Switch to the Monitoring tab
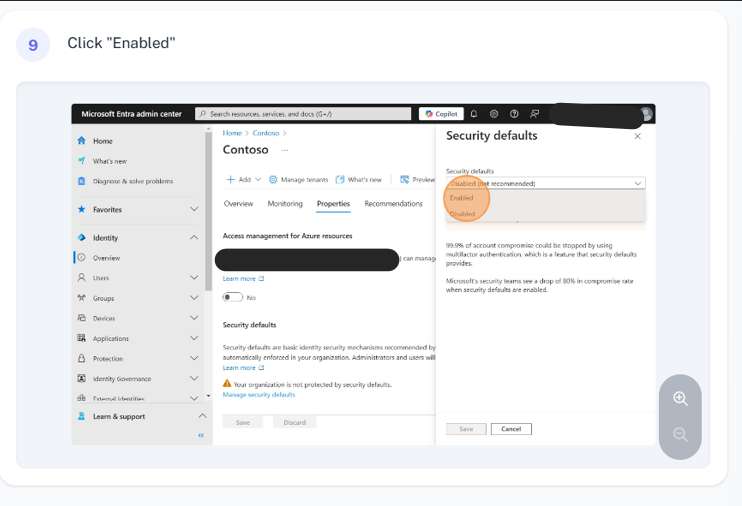 [x=285, y=204]
